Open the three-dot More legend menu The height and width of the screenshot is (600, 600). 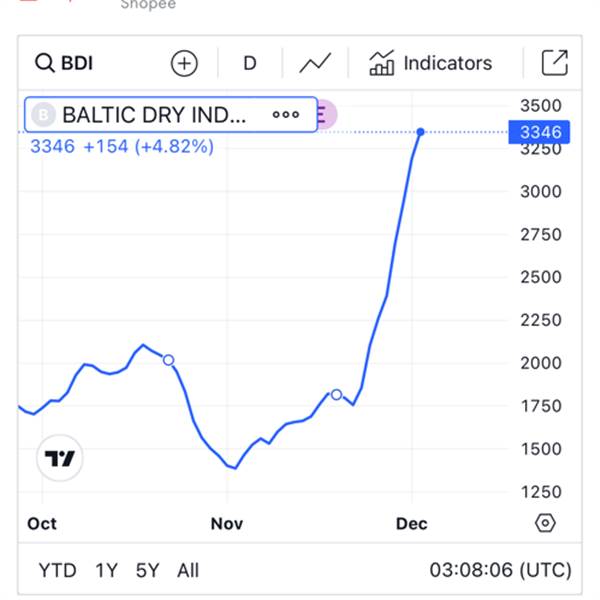coord(286,115)
